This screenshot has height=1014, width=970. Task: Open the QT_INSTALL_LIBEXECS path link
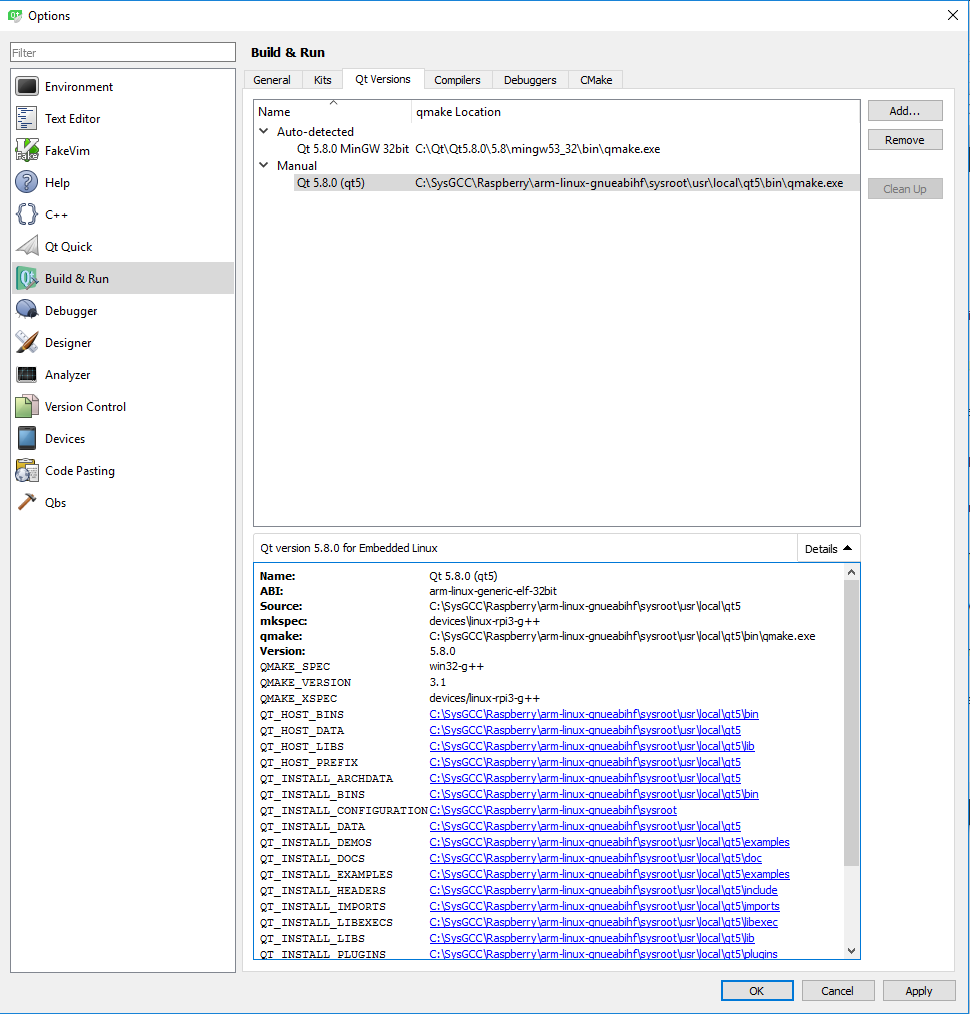click(x=603, y=922)
